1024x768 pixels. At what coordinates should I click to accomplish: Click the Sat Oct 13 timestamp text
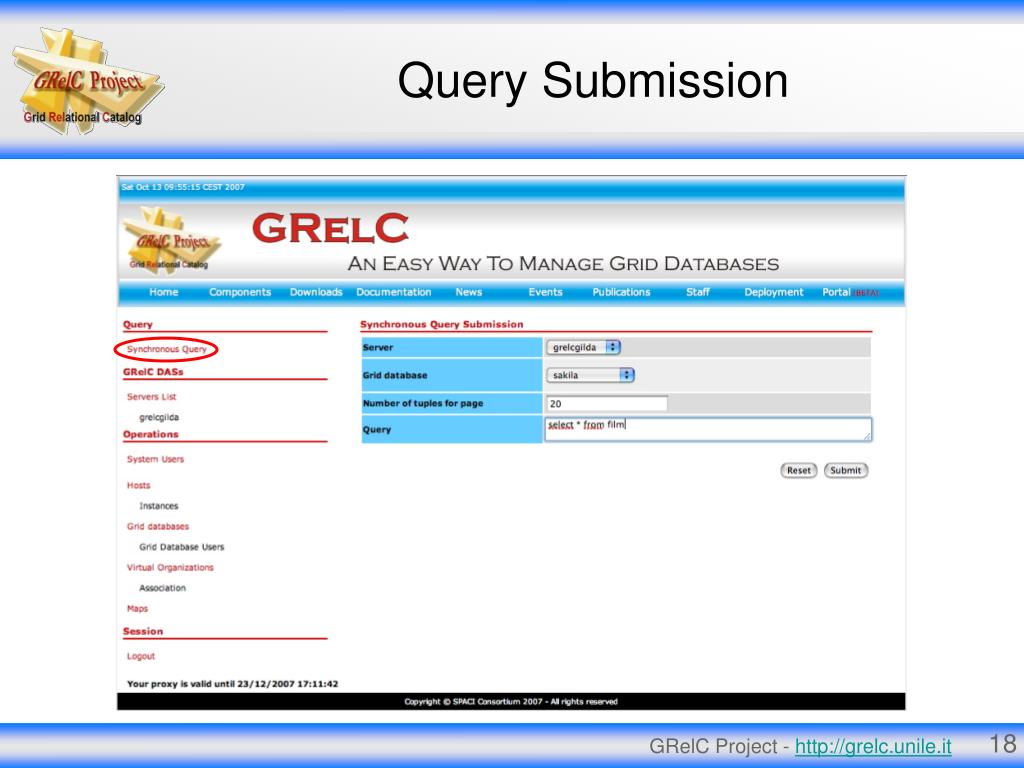coord(183,187)
